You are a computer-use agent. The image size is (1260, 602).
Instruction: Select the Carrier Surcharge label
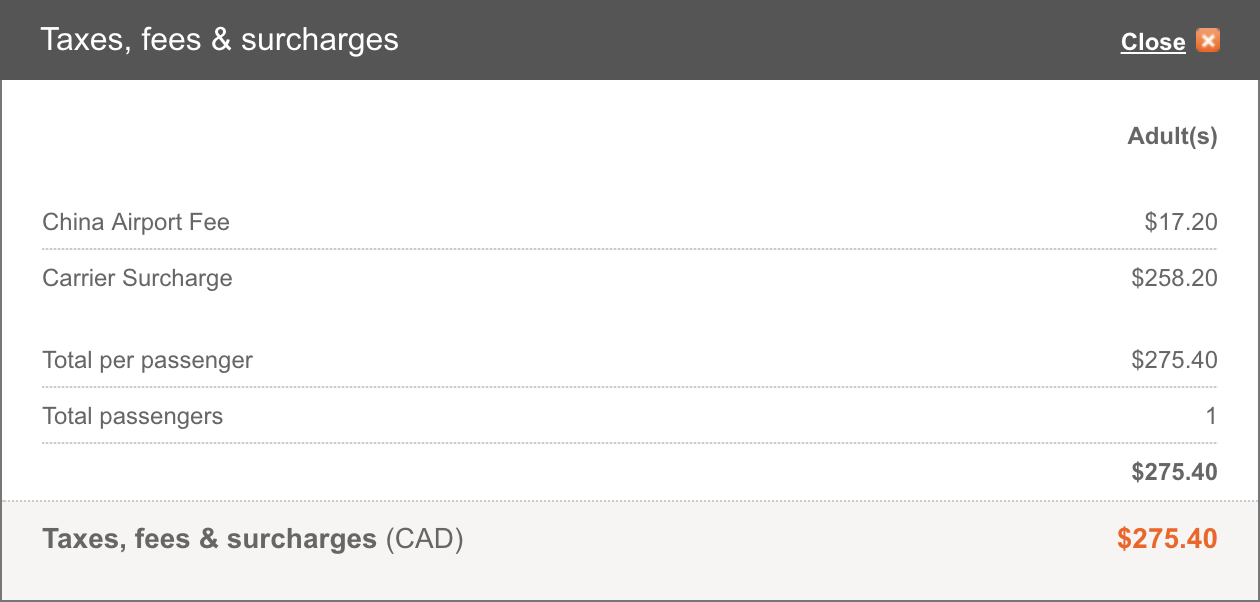[137, 278]
